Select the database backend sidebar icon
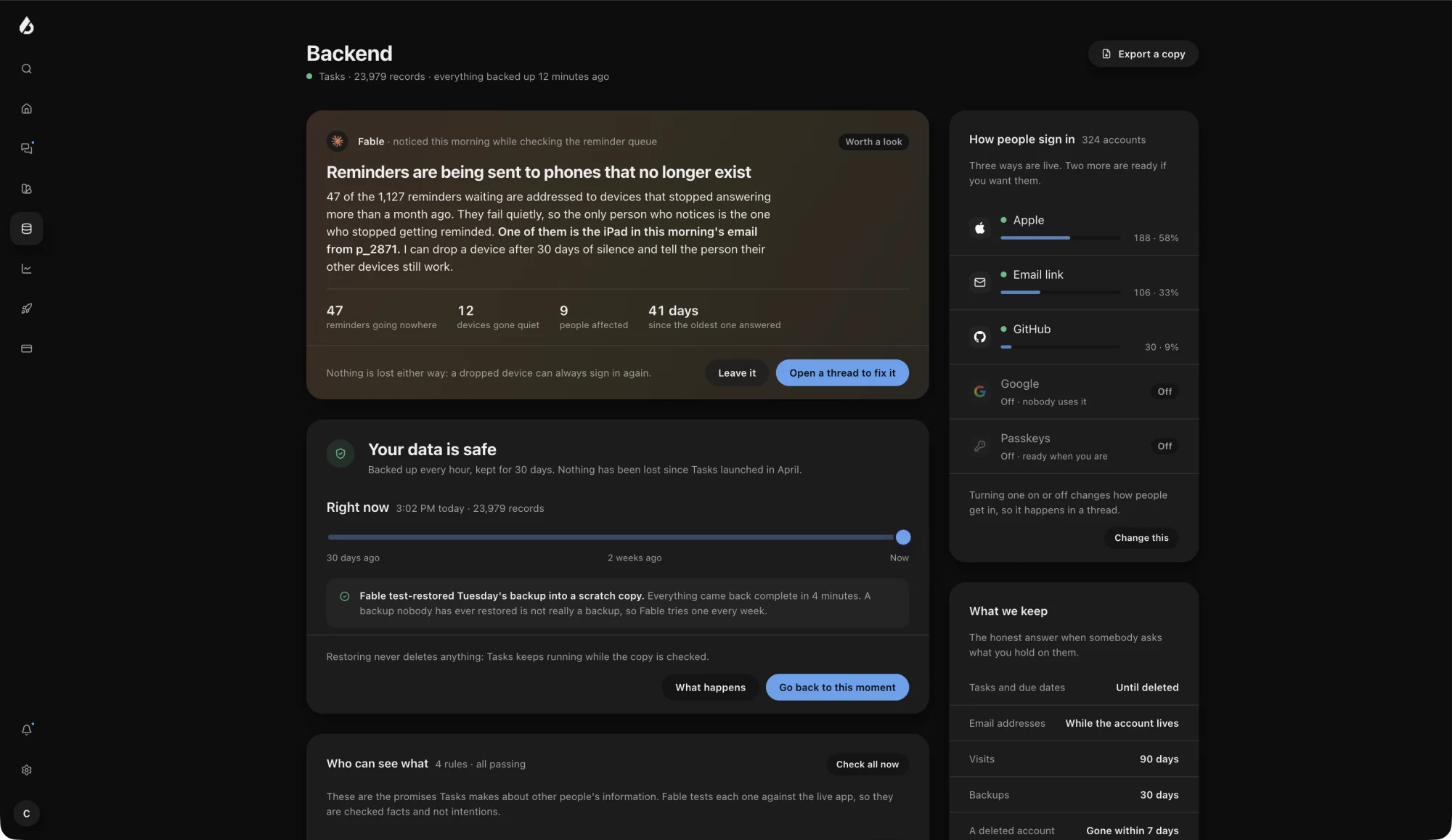 (26, 229)
